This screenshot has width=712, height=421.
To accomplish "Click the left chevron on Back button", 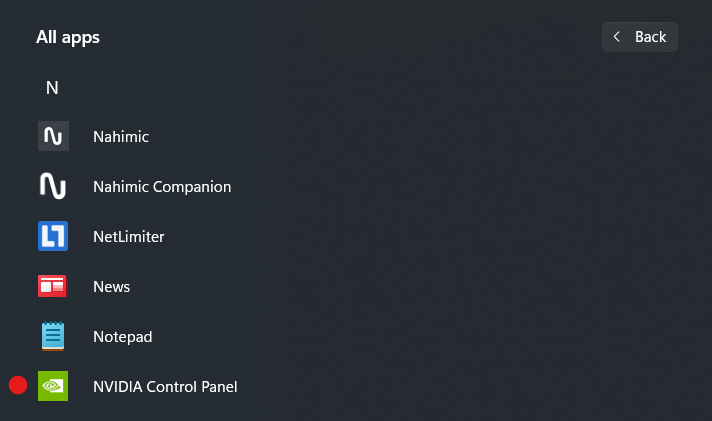I will click(617, 37).
